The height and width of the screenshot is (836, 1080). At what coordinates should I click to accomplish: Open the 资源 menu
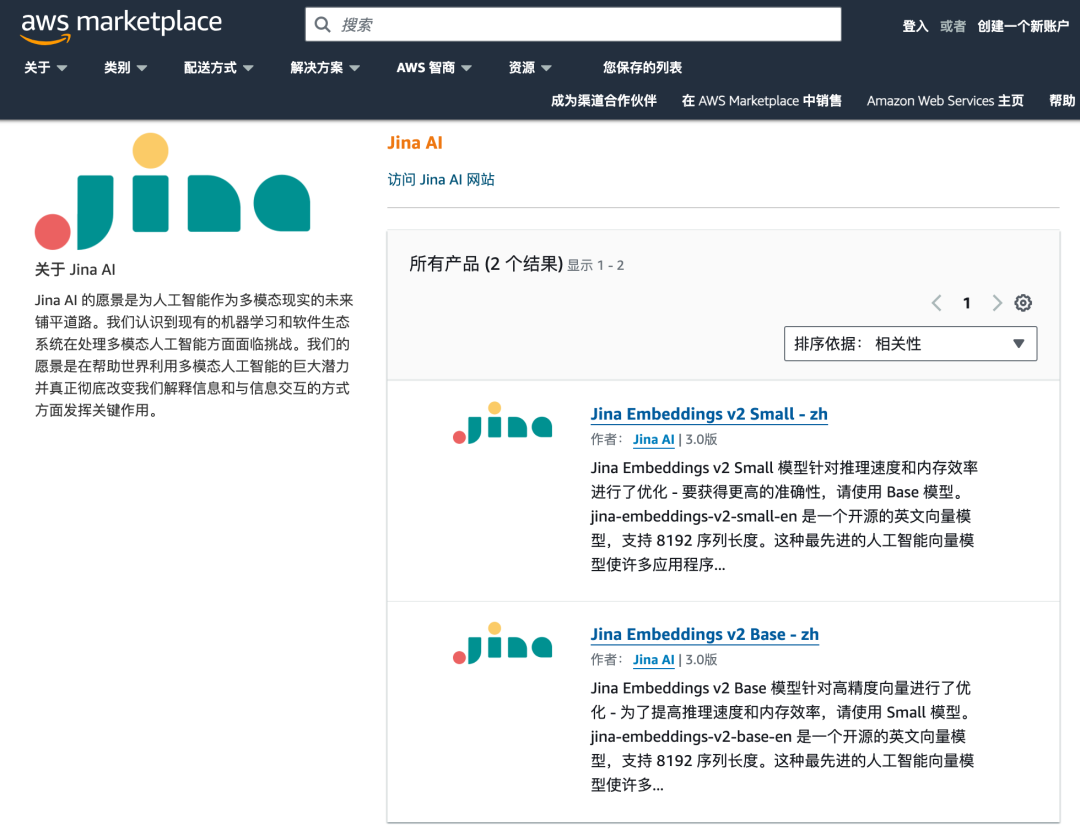523,68
